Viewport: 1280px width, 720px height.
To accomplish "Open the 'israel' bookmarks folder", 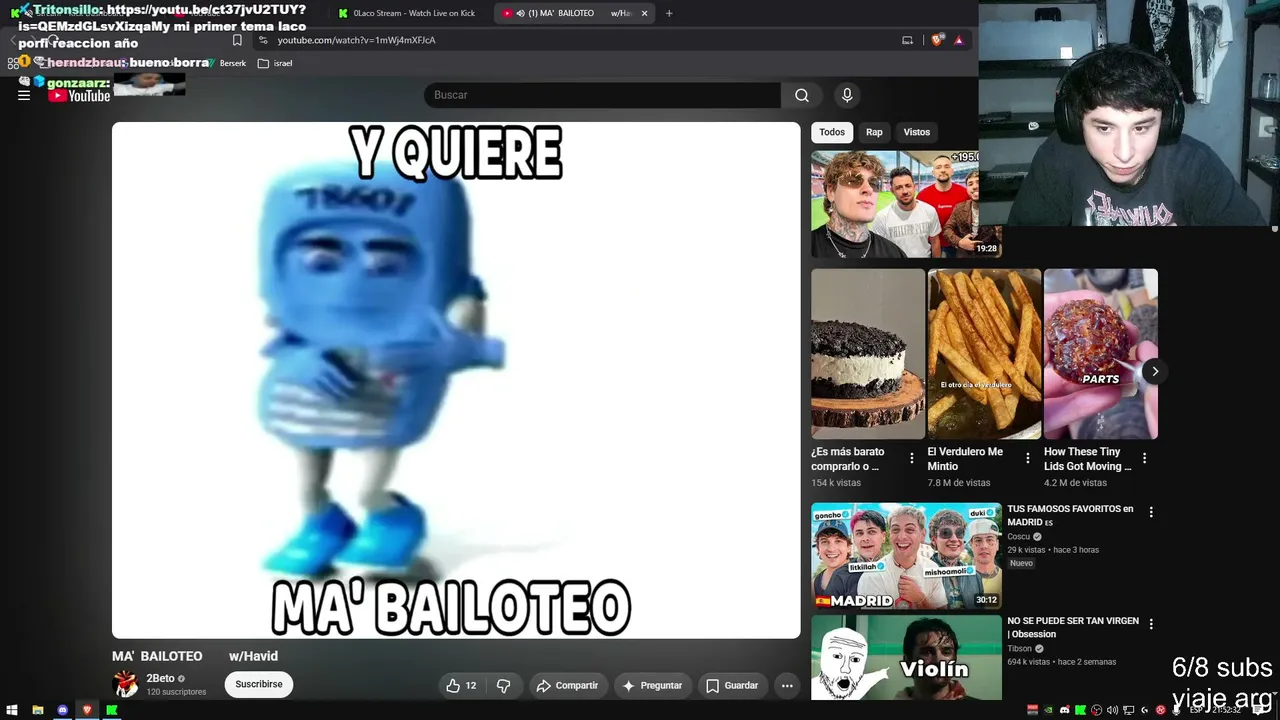I will point(275,63).
